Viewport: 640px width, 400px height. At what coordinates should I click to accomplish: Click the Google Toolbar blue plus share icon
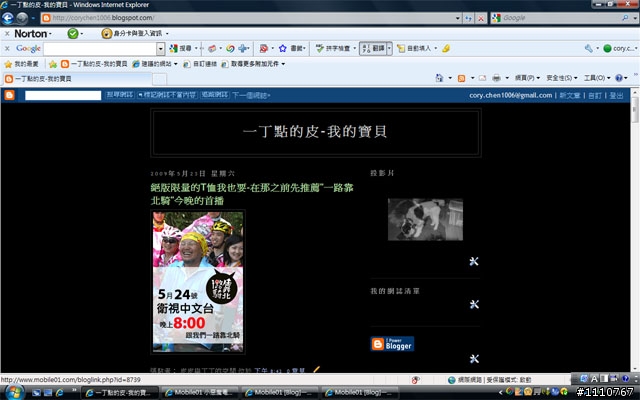[243, 49]
